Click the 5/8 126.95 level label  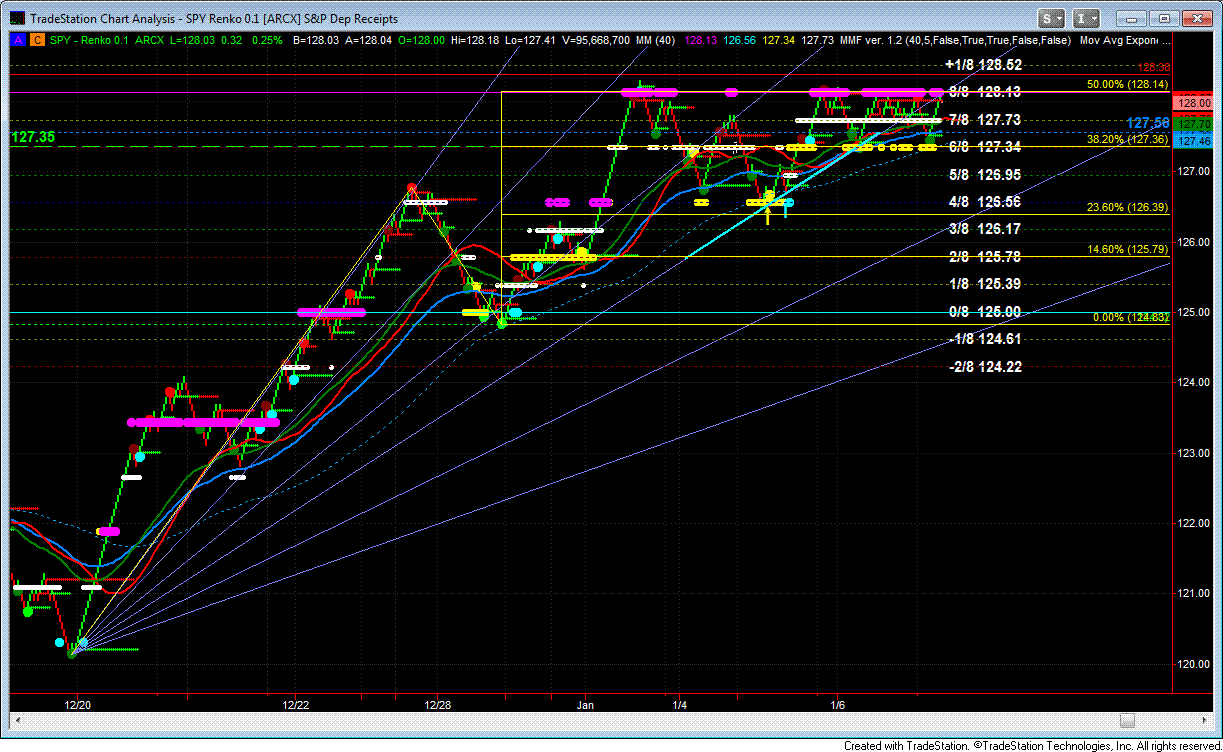pos(985,174)
